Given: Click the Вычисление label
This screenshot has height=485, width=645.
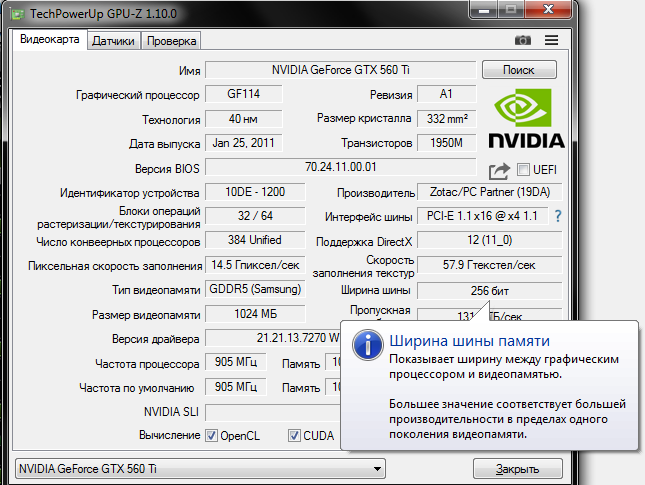Looking at the screenshot, I should (169, 435).
